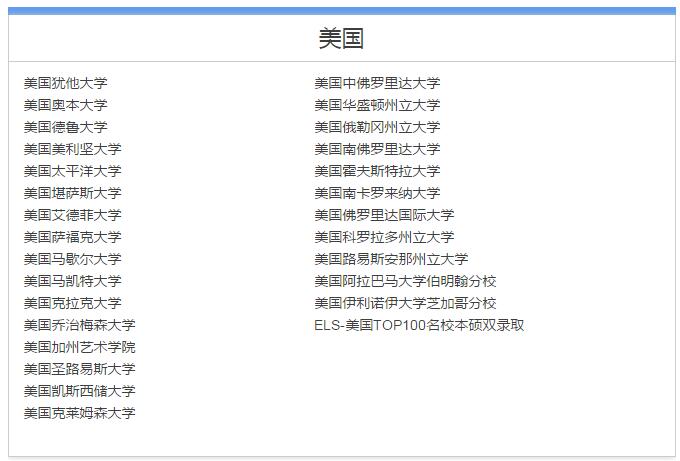Open 美国加州艺术学院 link
Screen dimensions: 680x461
click(79, 347)
